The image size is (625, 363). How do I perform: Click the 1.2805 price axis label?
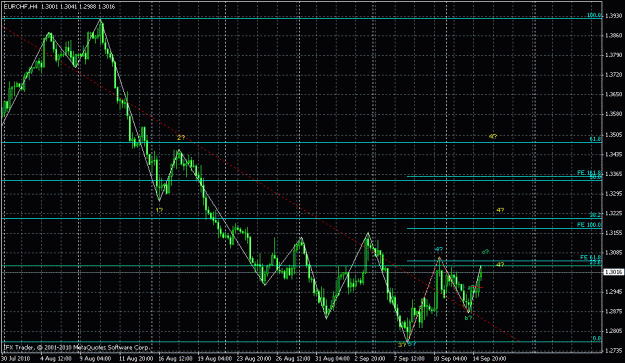tap(613, 331)
